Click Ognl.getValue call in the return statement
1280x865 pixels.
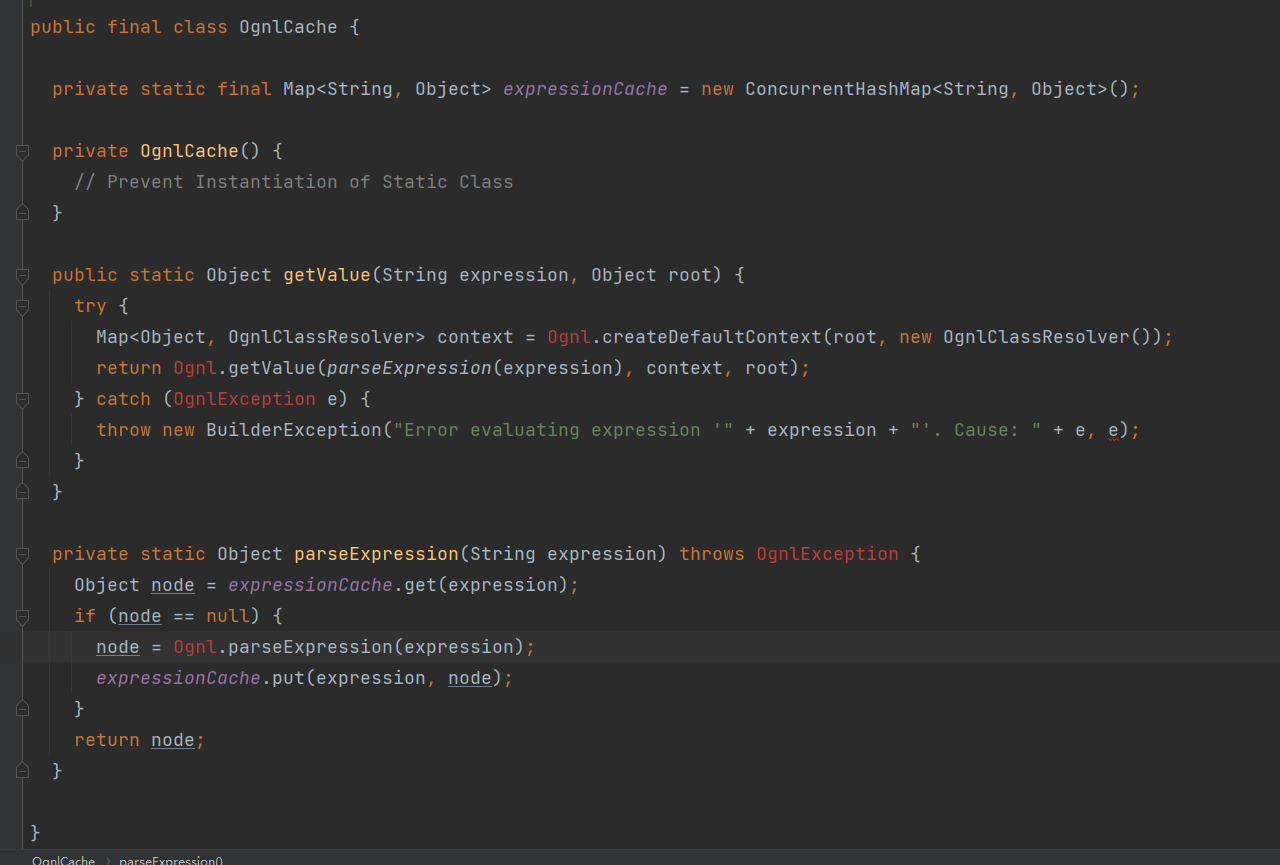point(245,368)
